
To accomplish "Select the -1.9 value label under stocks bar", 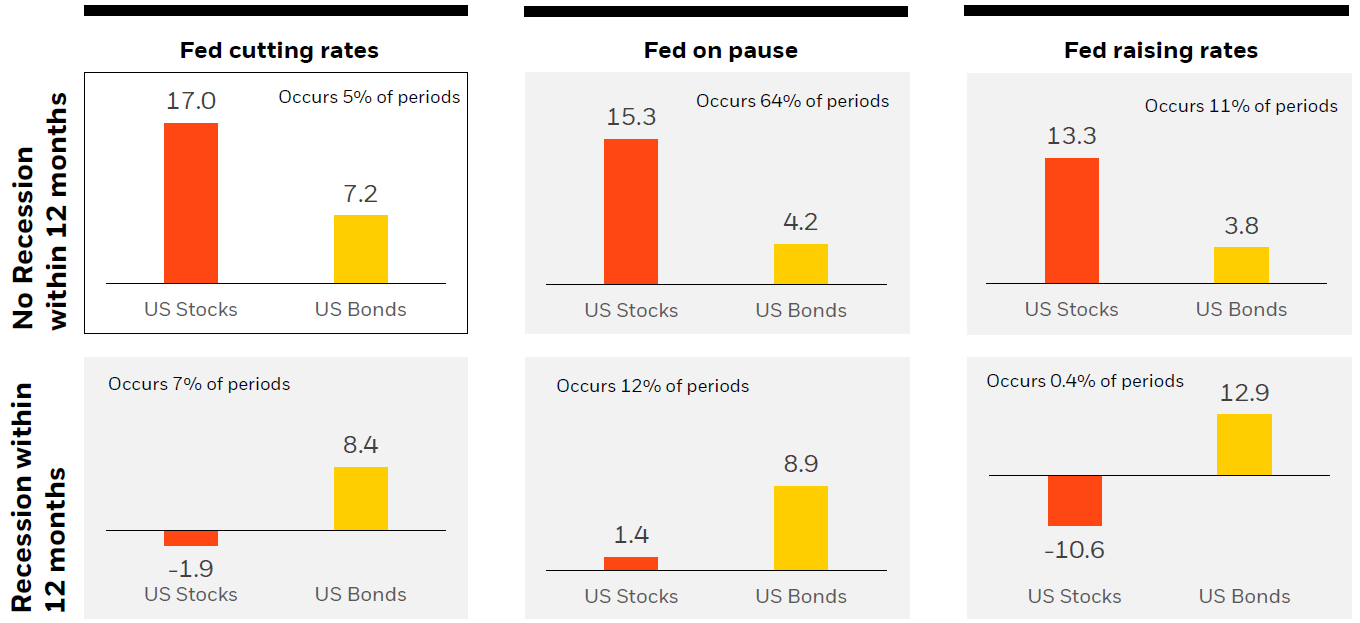I will [190, 568].
